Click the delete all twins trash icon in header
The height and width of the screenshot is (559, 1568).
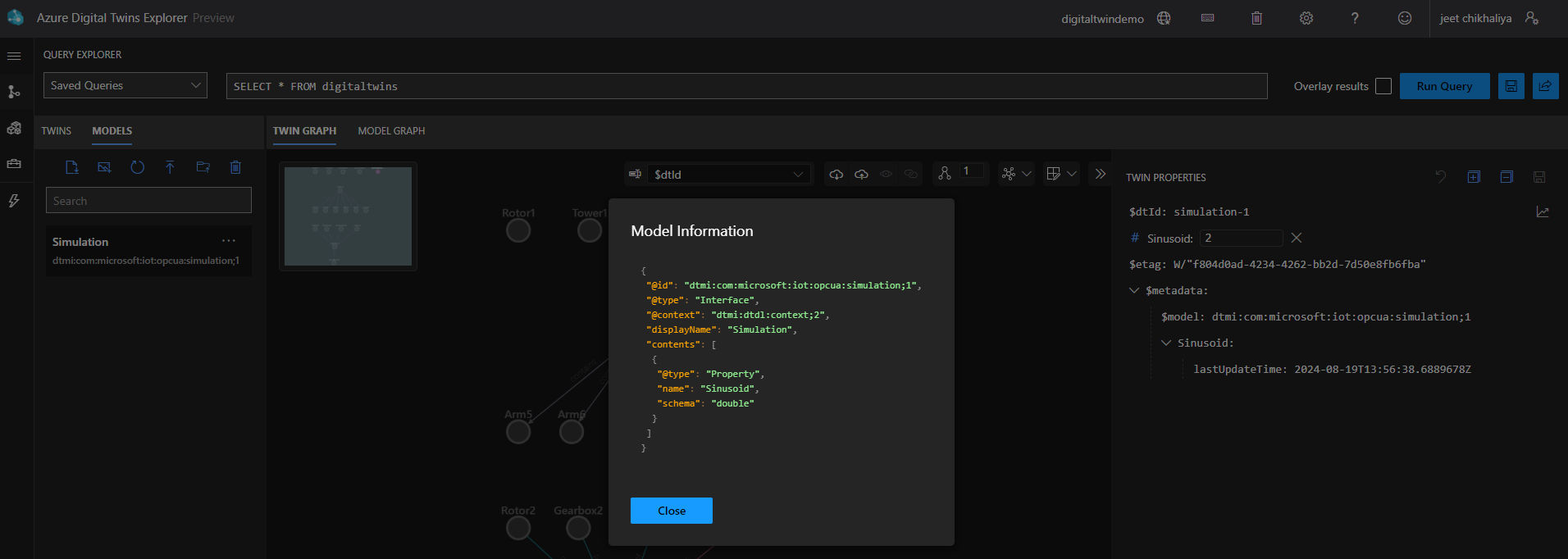pyautogui.click(x=1256, y=18)
